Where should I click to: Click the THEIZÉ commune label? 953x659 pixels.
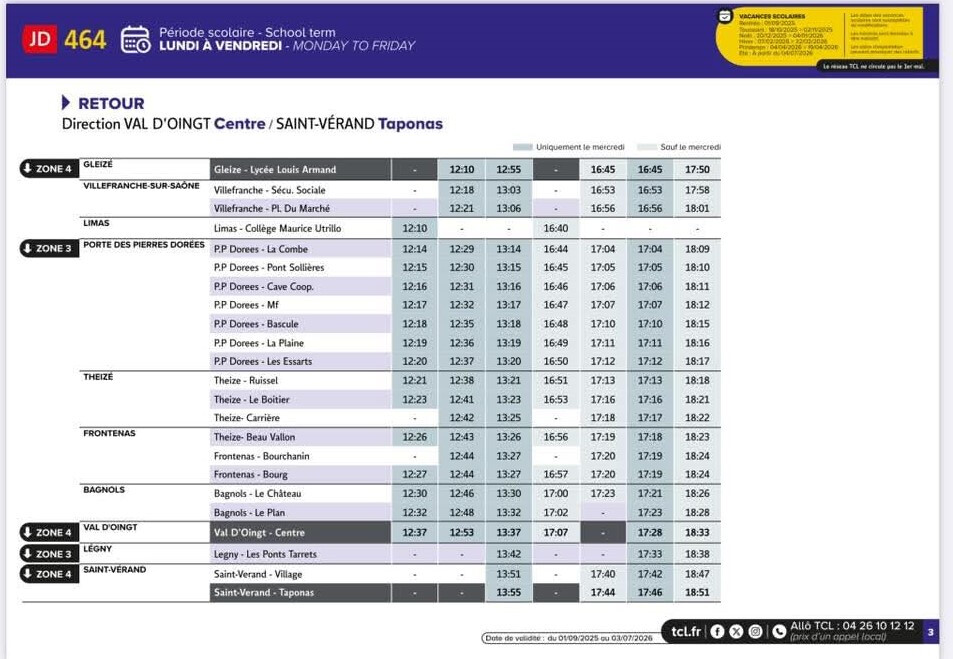coord(98,377)
